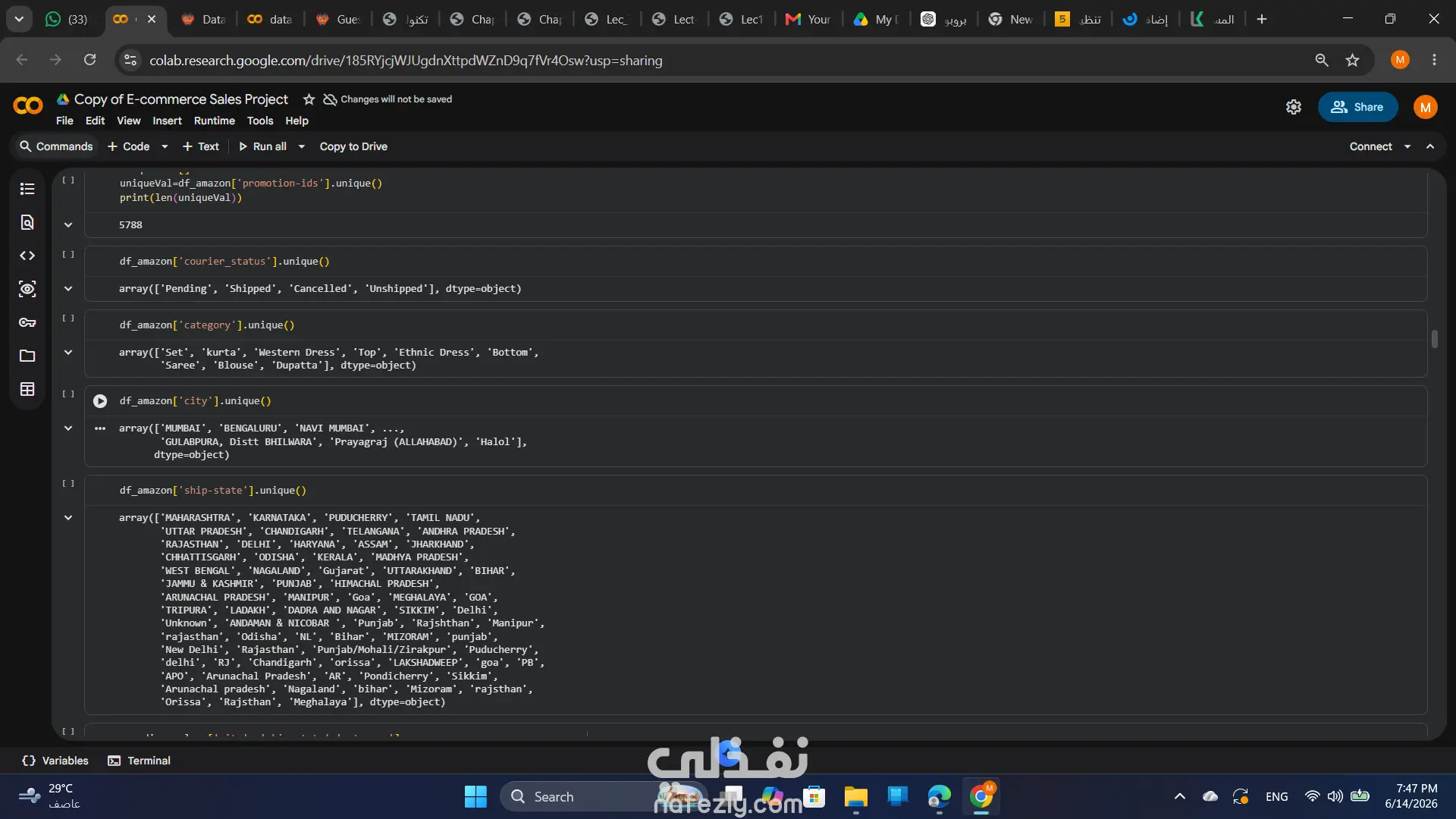The width and height of the screenshot is (1456, 819).
Task: Open the Help menu
Action: click(x=297, y=121)
